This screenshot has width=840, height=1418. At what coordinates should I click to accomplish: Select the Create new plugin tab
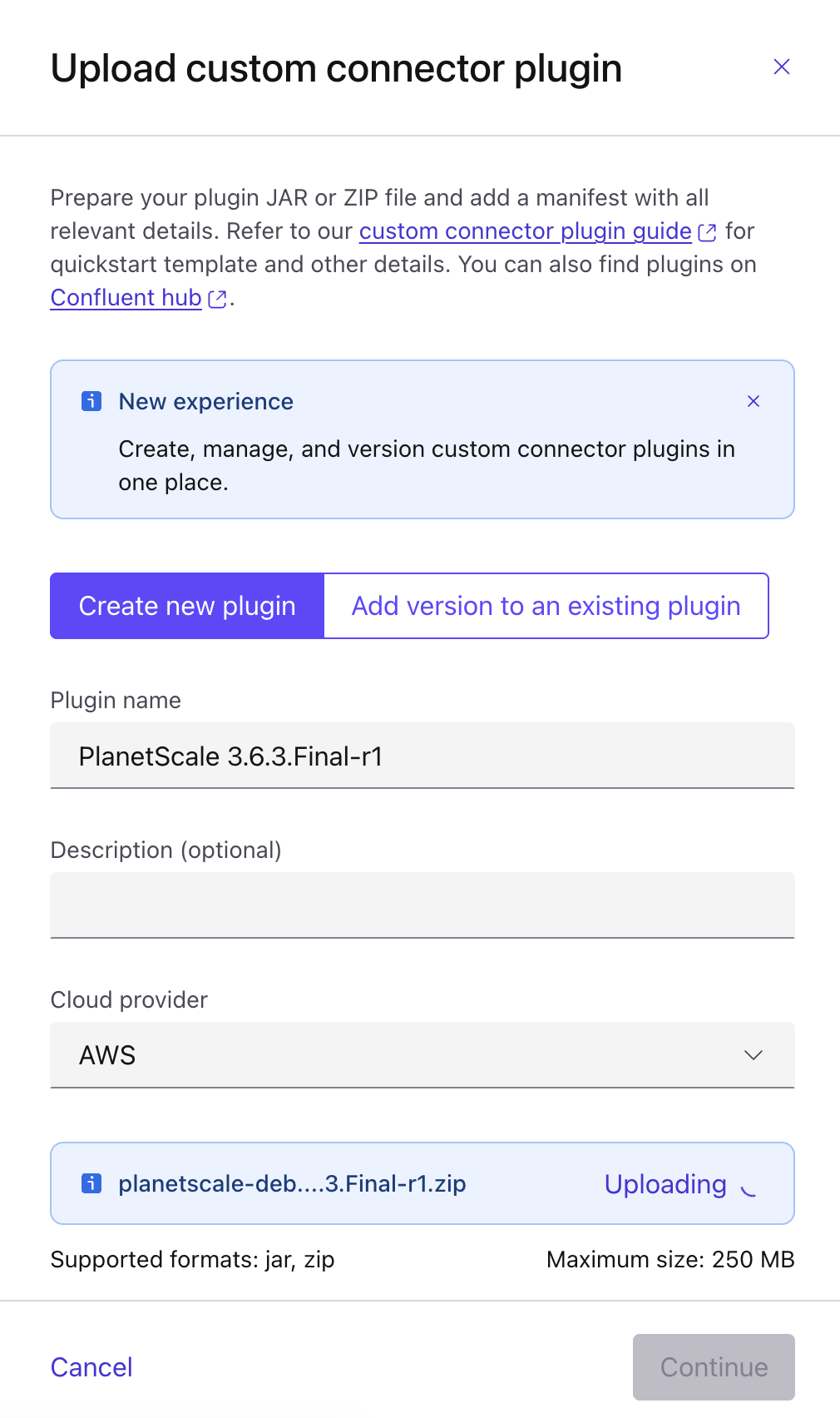pos(187,606)
